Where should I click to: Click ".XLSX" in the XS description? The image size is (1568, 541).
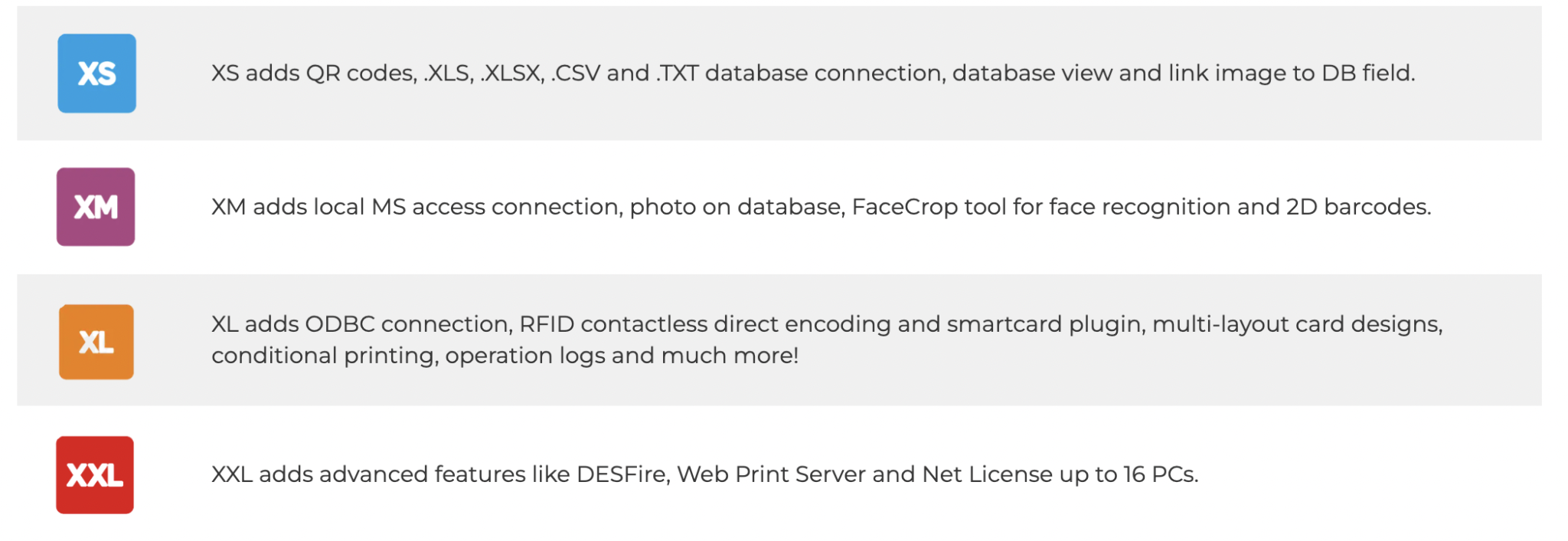click(x=512, y=74)
